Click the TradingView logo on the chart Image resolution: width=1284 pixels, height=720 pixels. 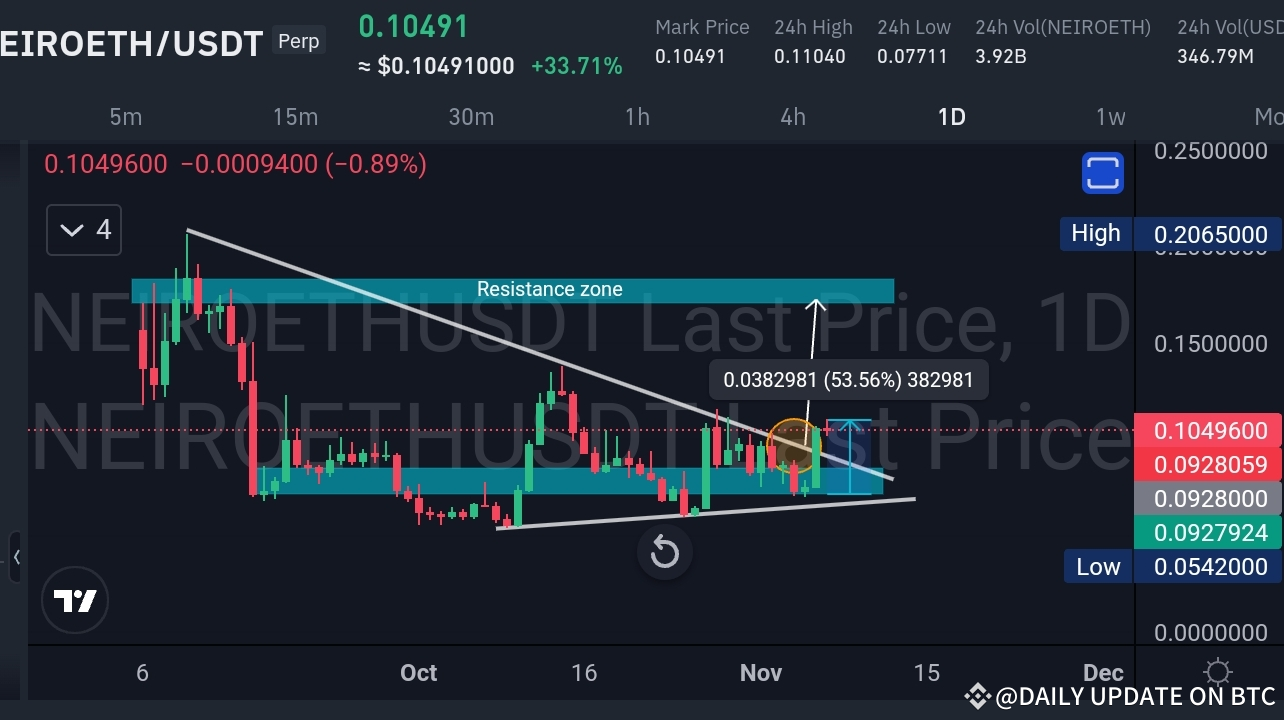75,600
